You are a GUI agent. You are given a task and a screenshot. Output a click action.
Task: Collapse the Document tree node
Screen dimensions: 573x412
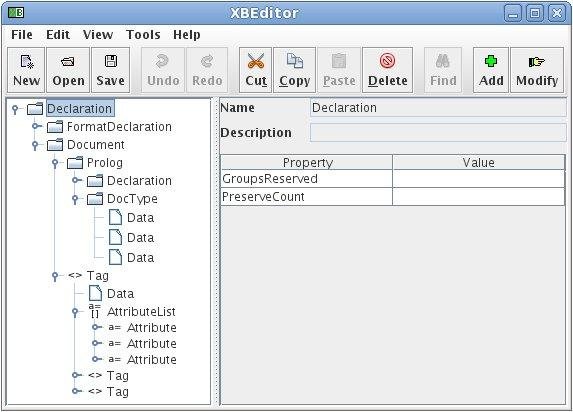(x=35, y=145)
